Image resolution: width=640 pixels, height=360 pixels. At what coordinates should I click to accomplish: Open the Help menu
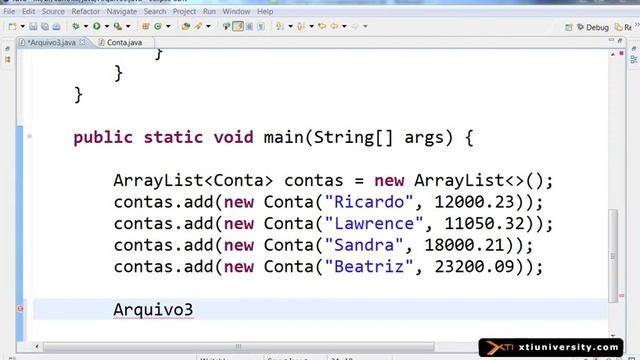265,11
